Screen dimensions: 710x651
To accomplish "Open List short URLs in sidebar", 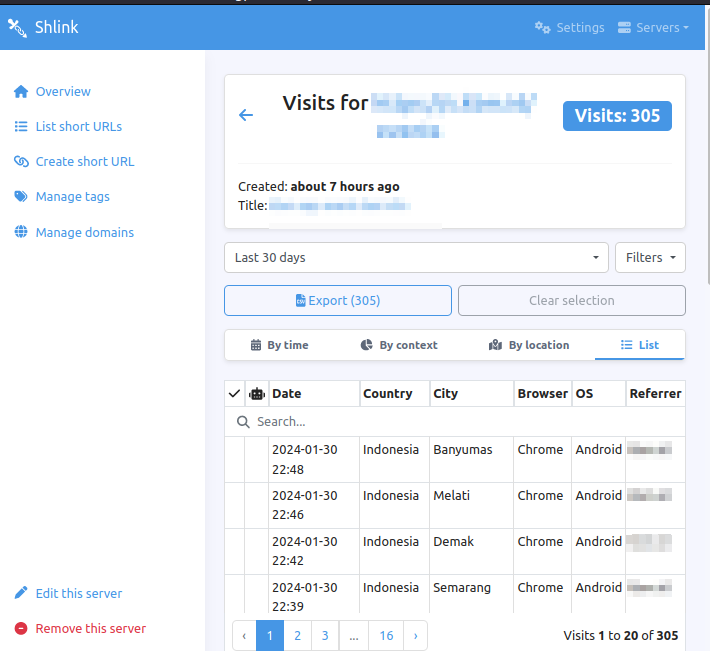I will pyautogui.click(x=79, y=126).
